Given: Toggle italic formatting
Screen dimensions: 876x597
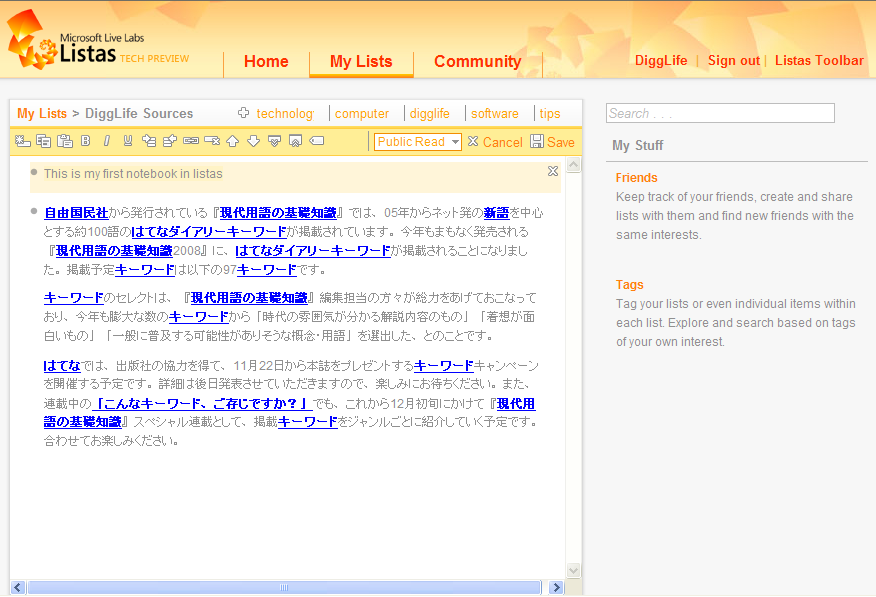Looking at the screenshot, I should point(107,141).
